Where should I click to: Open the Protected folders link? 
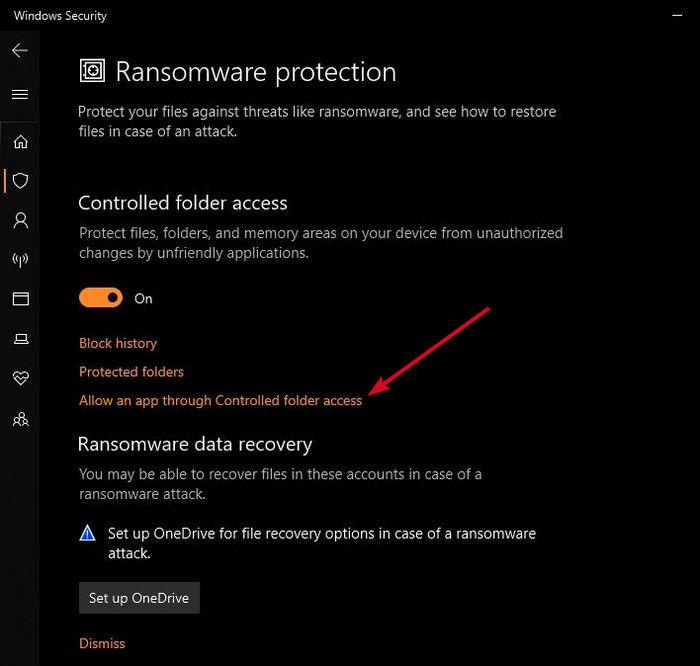point(131,372)
